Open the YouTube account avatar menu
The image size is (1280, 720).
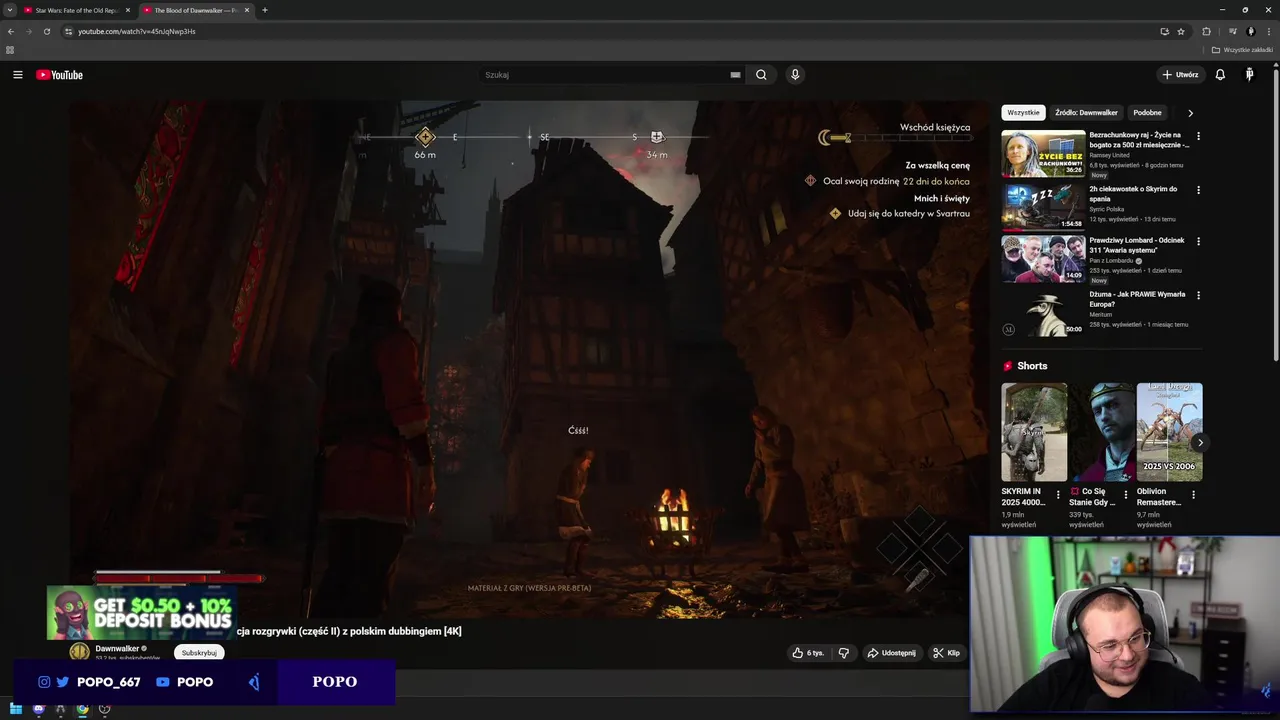tap(1249, 75)
